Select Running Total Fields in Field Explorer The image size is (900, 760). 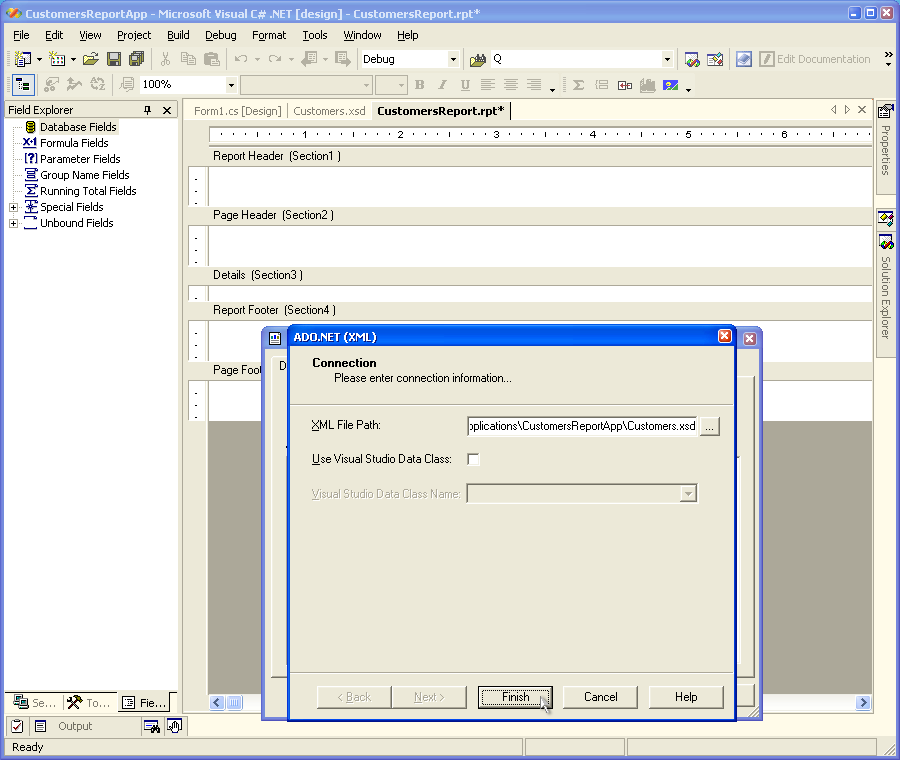[x=88, y=191]
